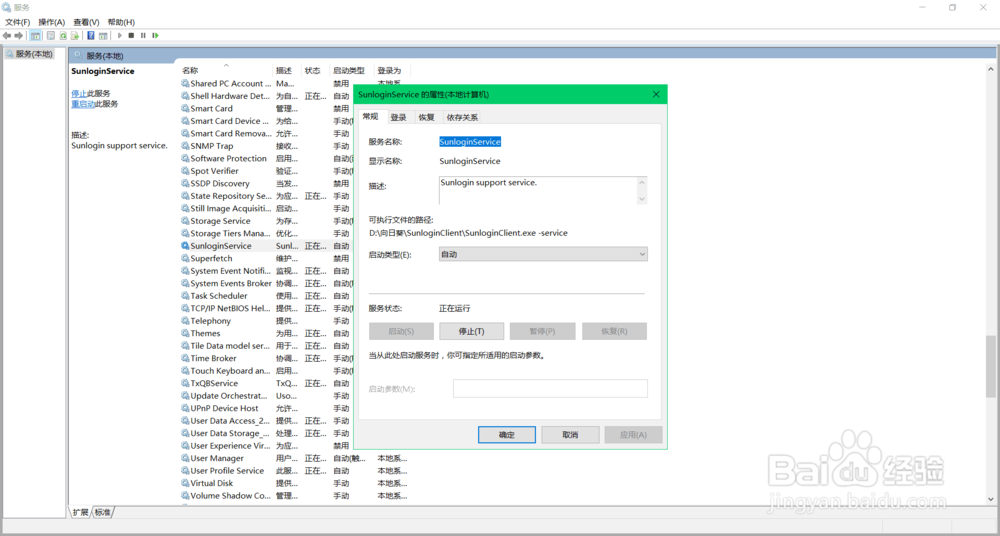The height and width of the screenshot is (536, 1000).
Task: Click the 停止 link for this service
Action: 79,93
